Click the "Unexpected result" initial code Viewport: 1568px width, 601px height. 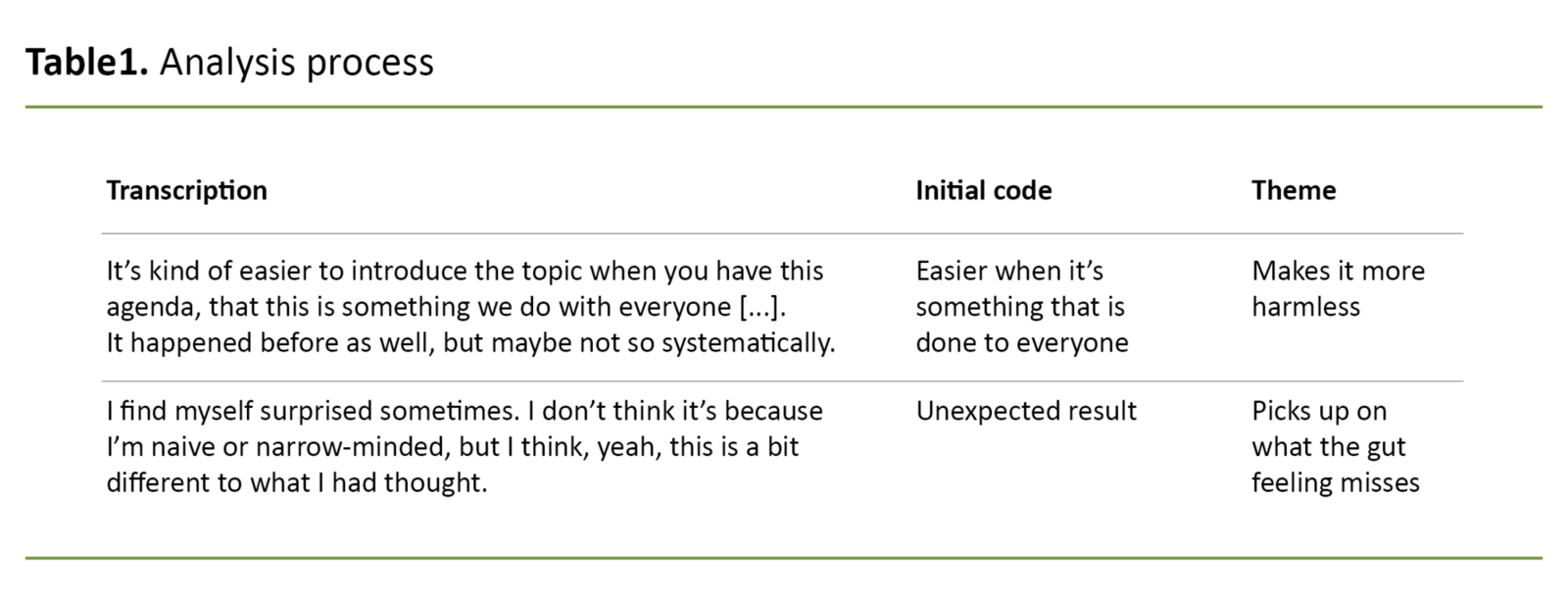tap(1026, 411)
